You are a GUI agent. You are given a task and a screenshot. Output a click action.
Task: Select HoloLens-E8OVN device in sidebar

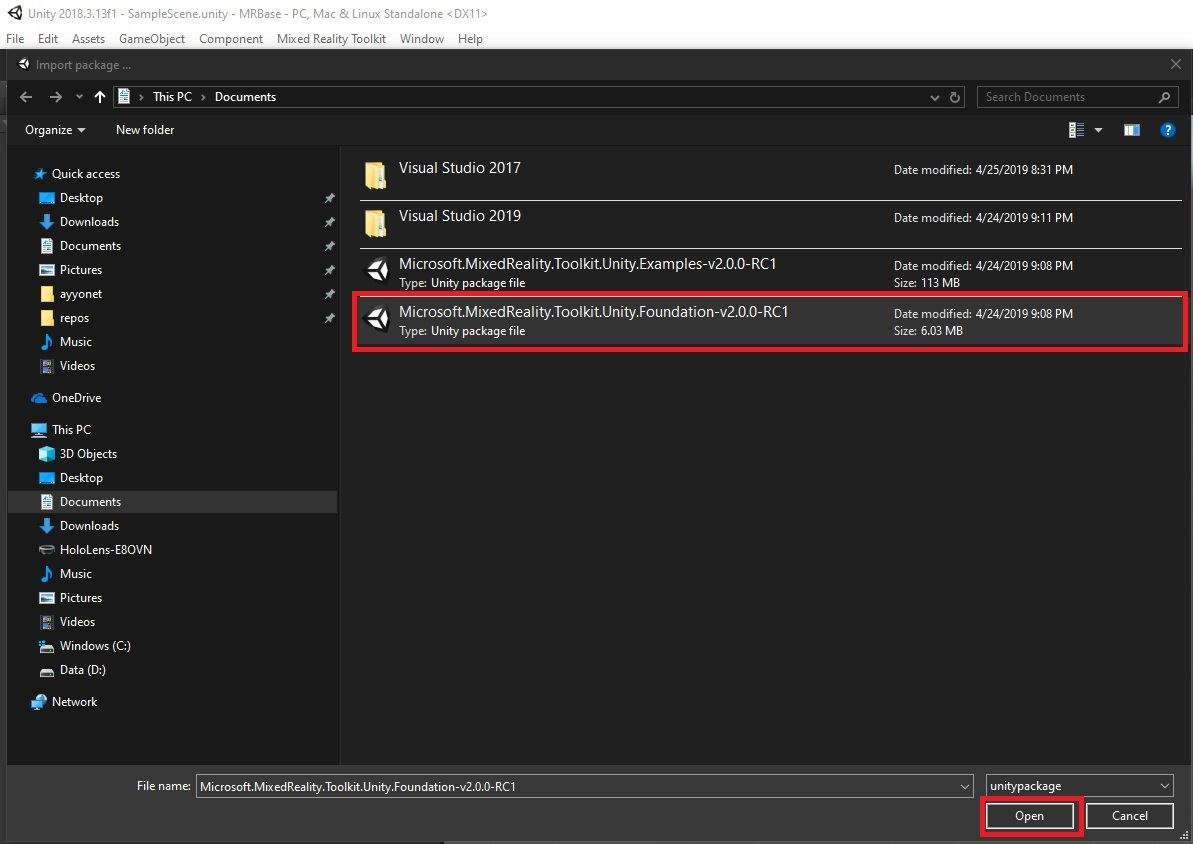[96, 549]
